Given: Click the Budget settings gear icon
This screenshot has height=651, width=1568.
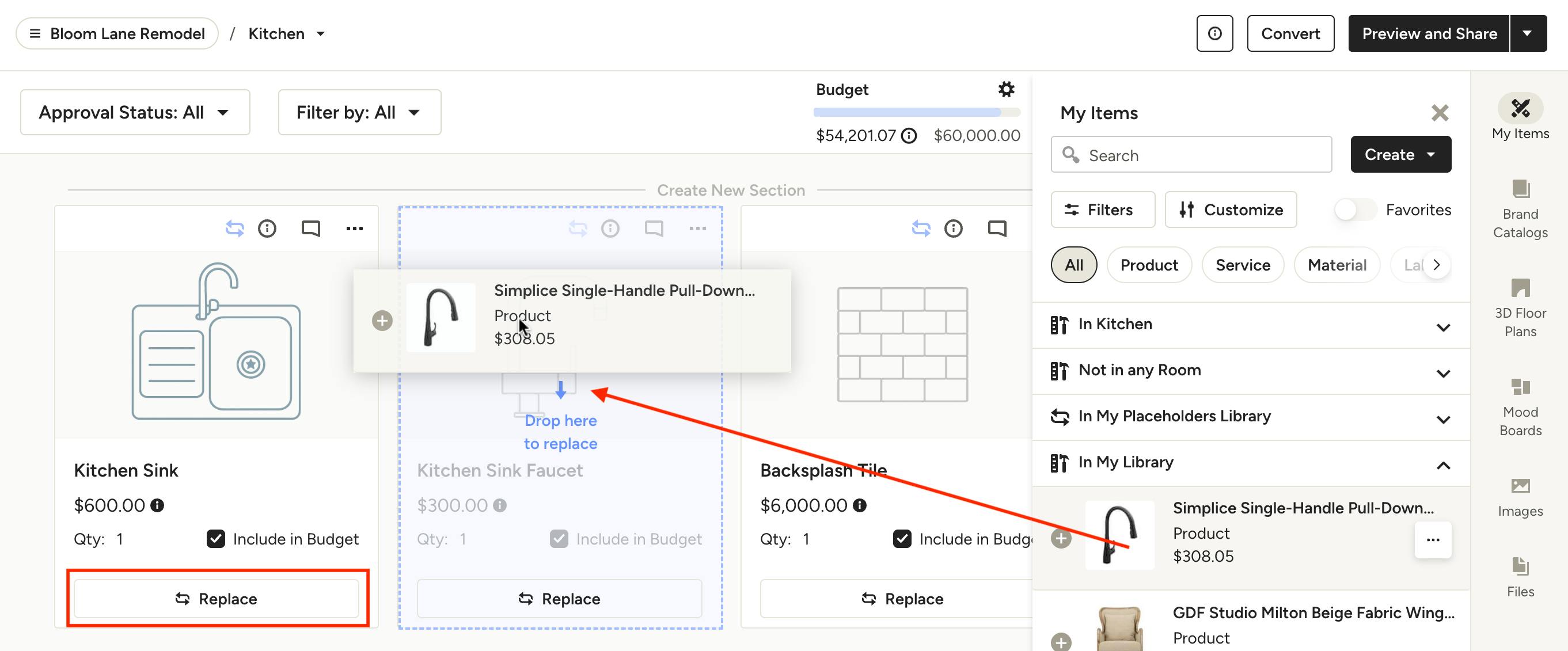Looking at the screenshot, I should [x=1006, y=89].
